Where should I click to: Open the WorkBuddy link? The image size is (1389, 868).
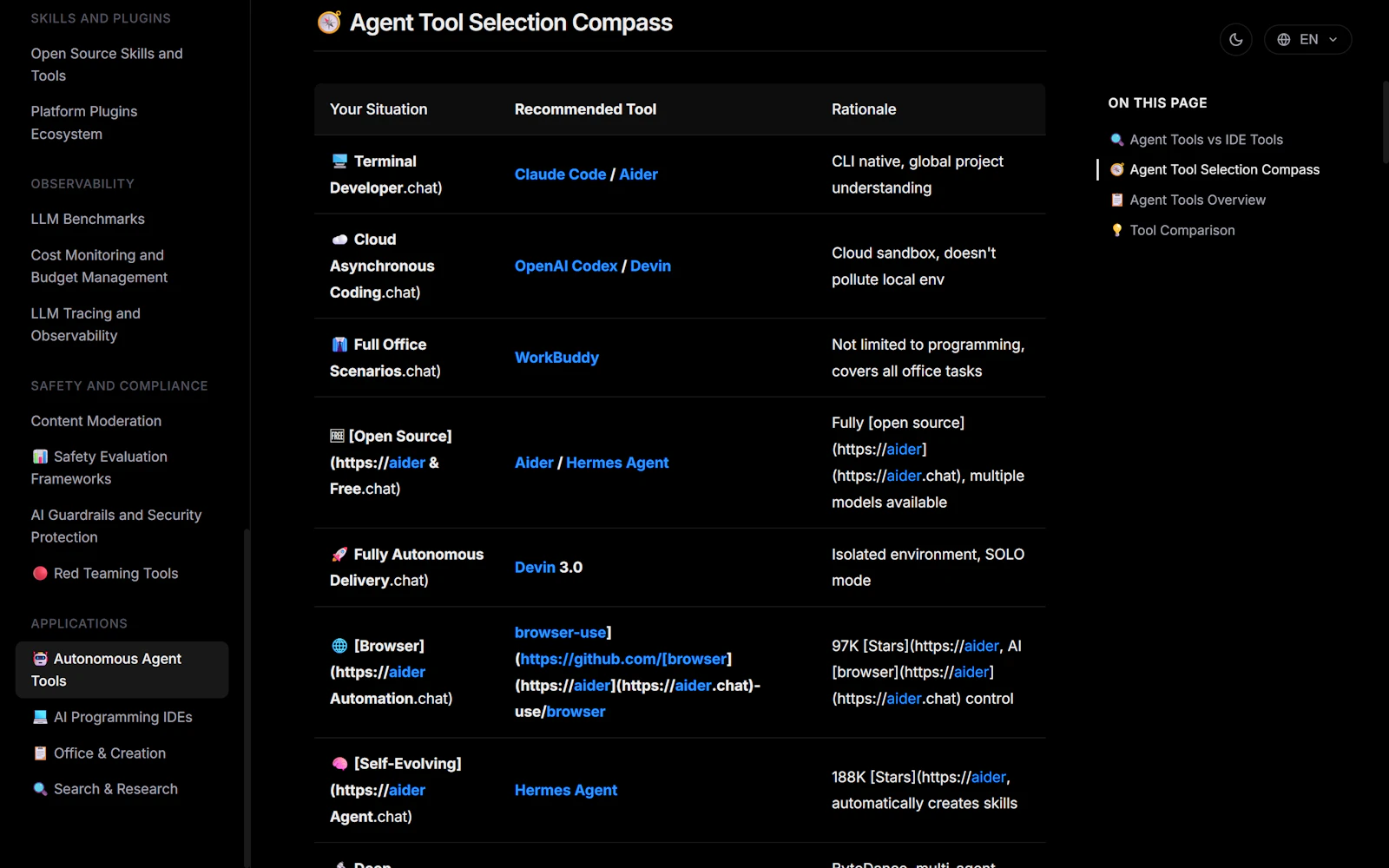556,358
